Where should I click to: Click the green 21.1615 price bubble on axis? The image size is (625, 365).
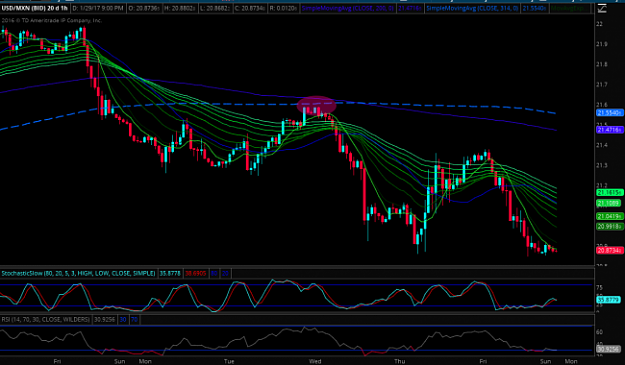[609, 192]
